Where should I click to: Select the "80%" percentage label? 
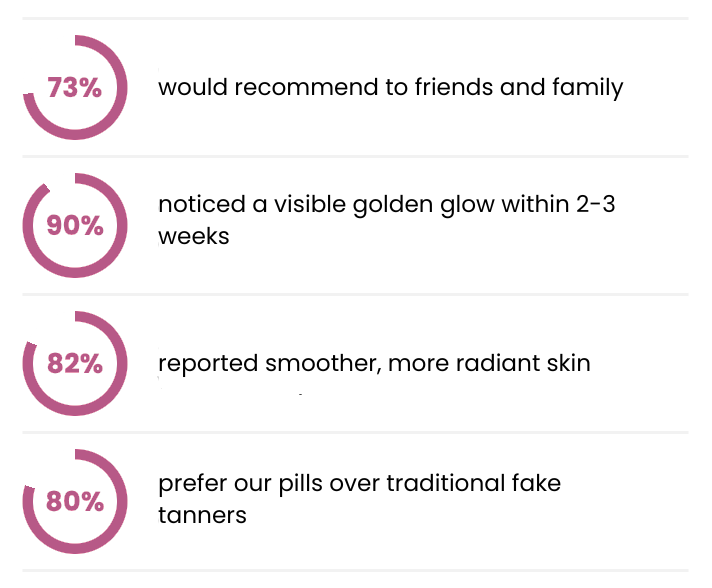[x=75, y=502]
